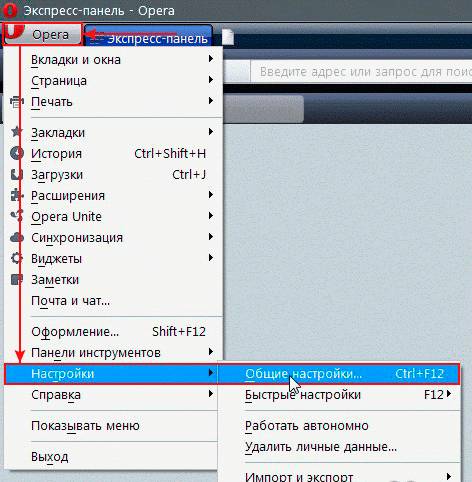Open the Закладки menu entry
The image size is (472, 482).
tap(113, 133)
